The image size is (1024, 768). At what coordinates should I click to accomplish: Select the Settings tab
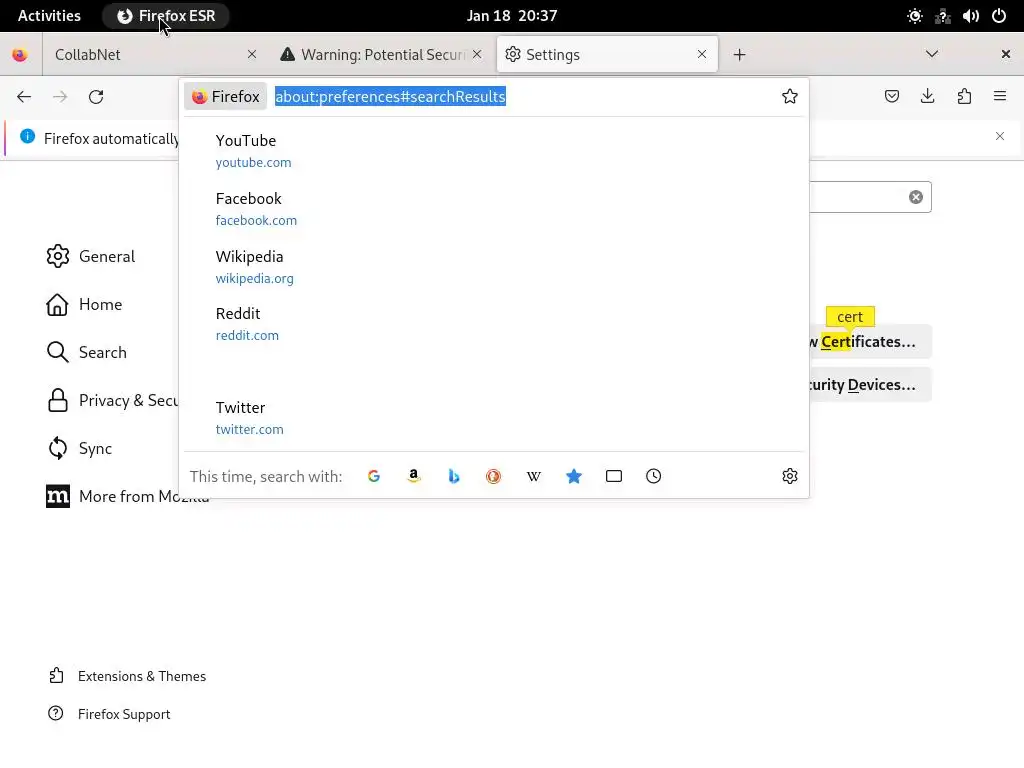coord(607,55)
